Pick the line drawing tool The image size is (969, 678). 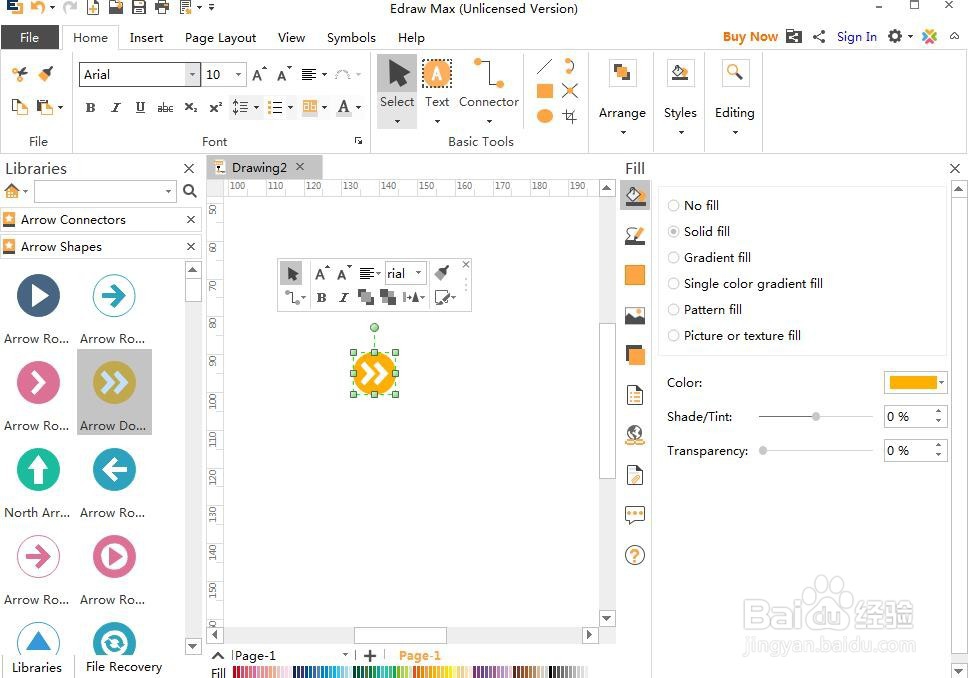pos(544,66)
